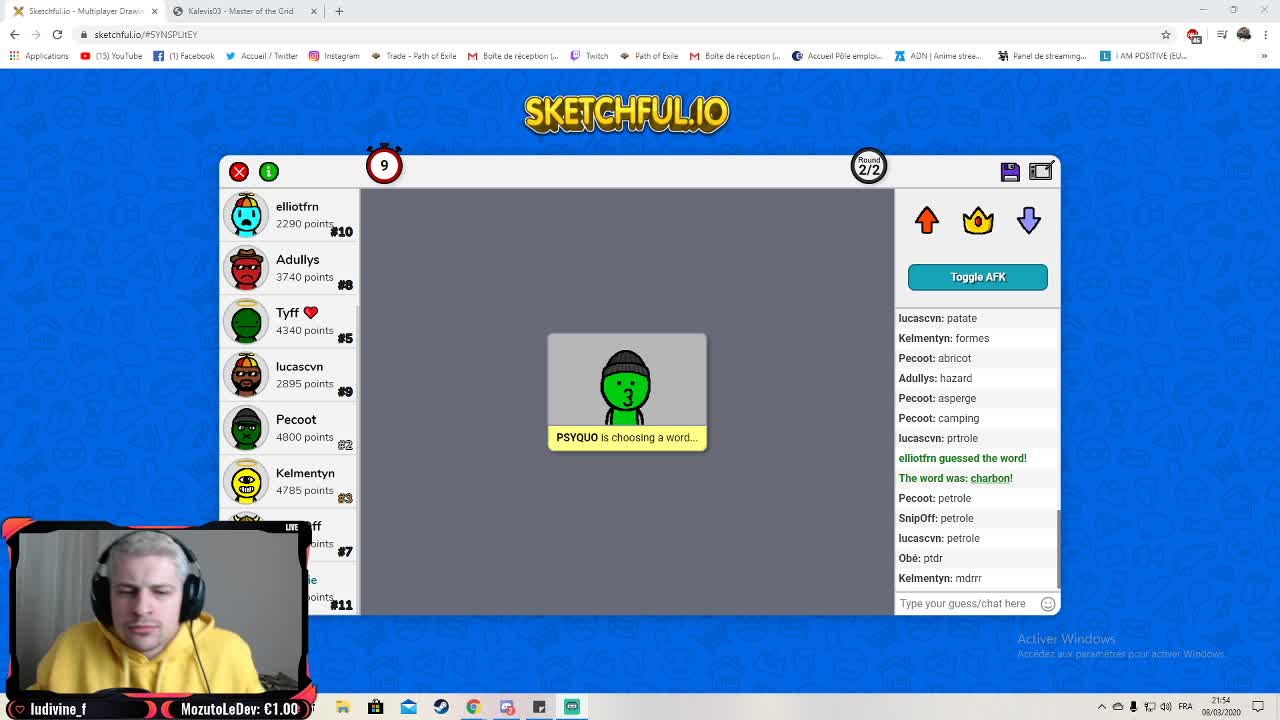Select elliotfrn avatar in player list
1280x720 pixels.
(246, 214)
